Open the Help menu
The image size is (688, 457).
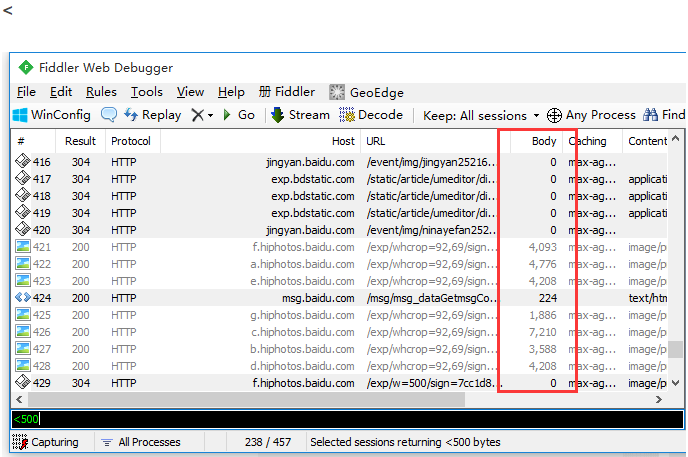[231, 92]
